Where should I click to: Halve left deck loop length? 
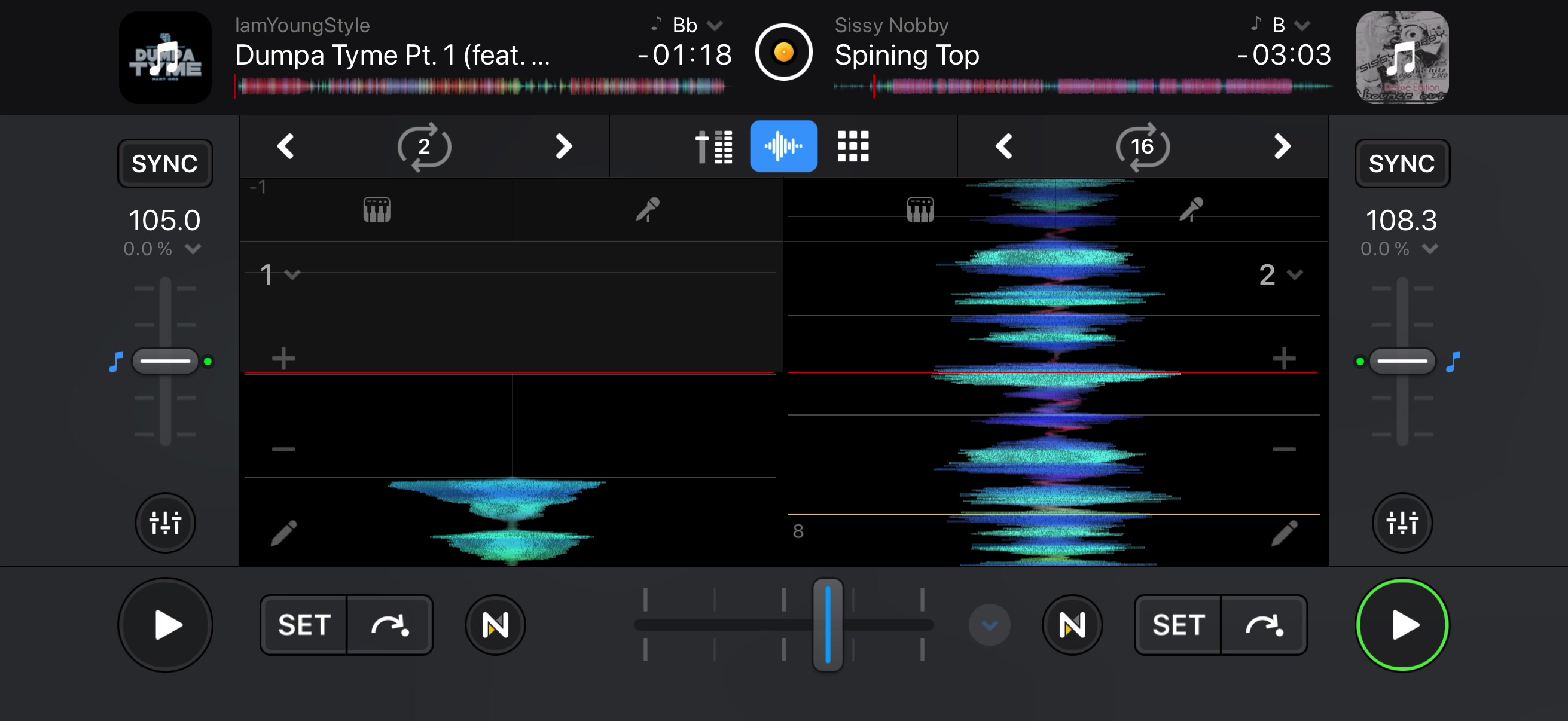285,146
